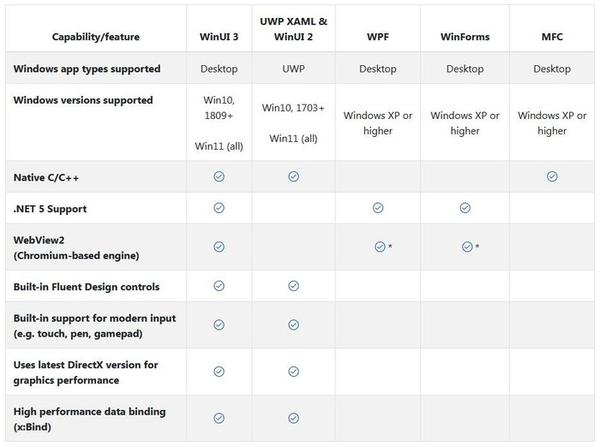Screen dimensions: 600x447
Task: Click the WebView2 checkmark in the WPF column
Action: 379,246
